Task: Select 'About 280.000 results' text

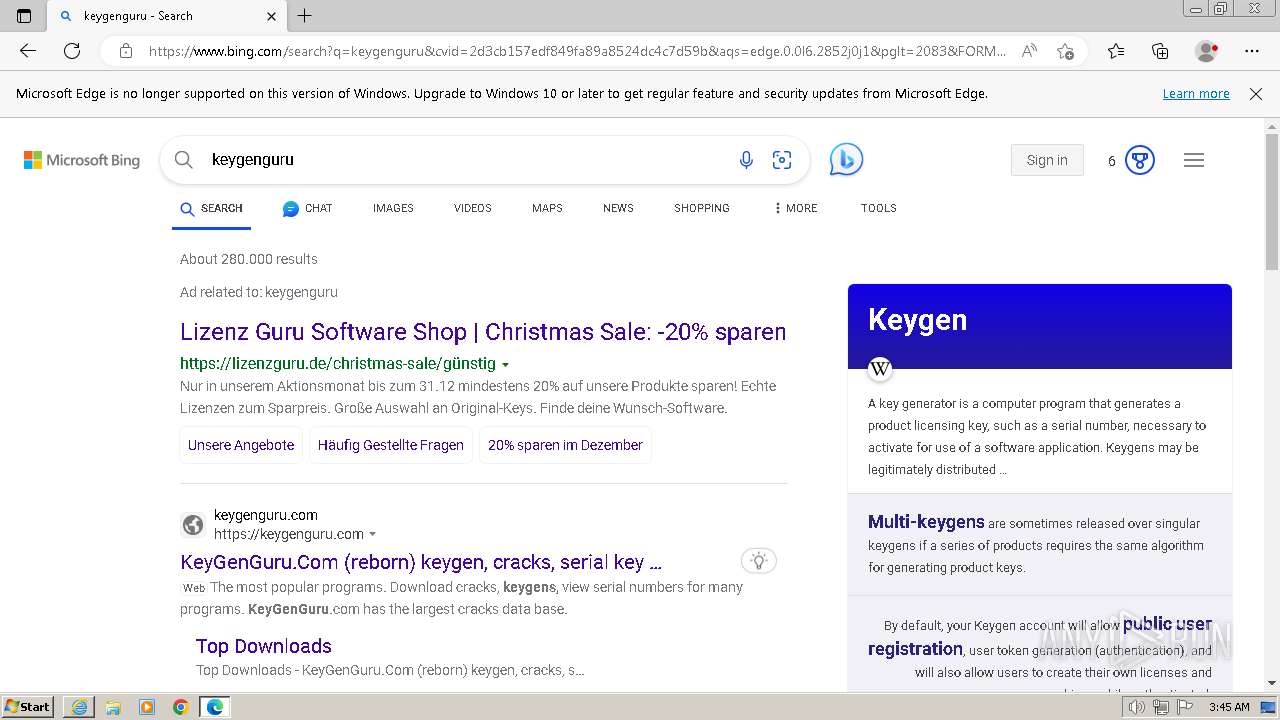Action: (x=249, y=259)
